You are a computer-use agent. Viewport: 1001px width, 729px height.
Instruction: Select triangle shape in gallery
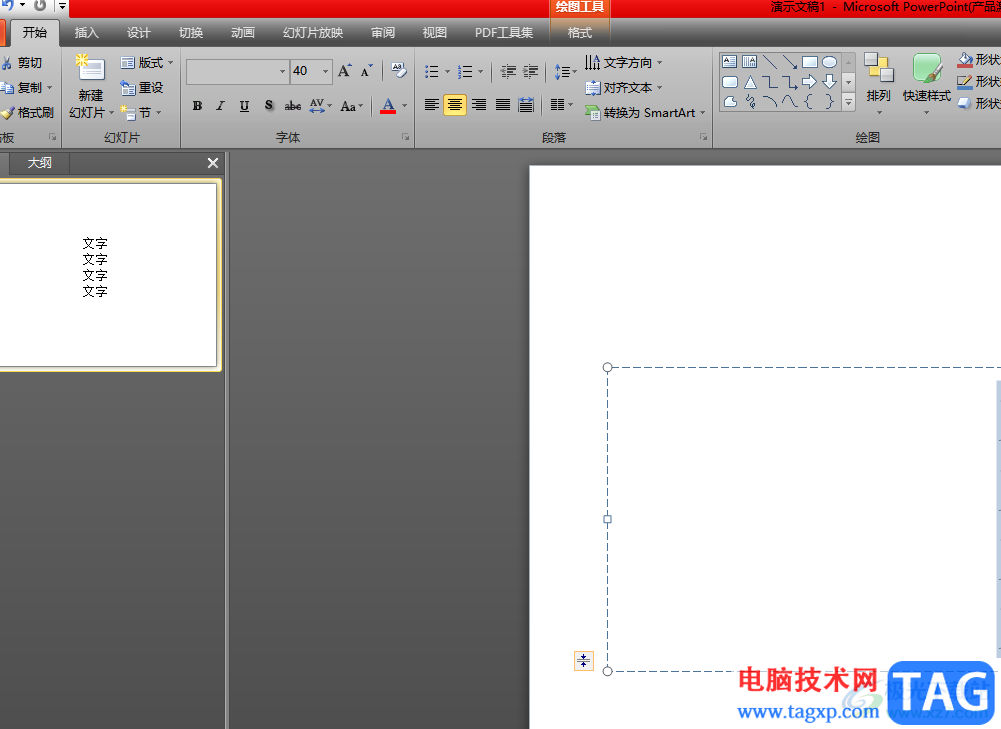click(x=750, y=82)
